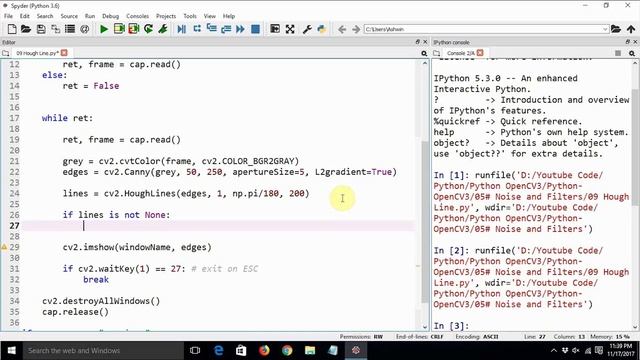Open the Source menu
Viewport: 640px width, 360px height.
(x=69, y=16)
